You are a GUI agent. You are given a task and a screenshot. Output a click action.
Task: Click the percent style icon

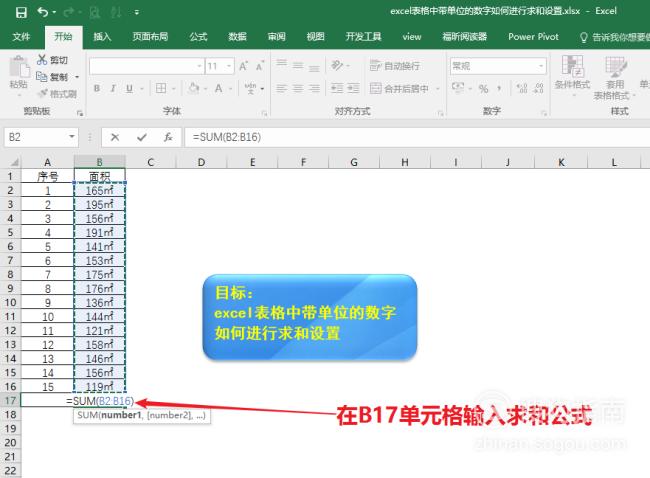tap(483, 88)
